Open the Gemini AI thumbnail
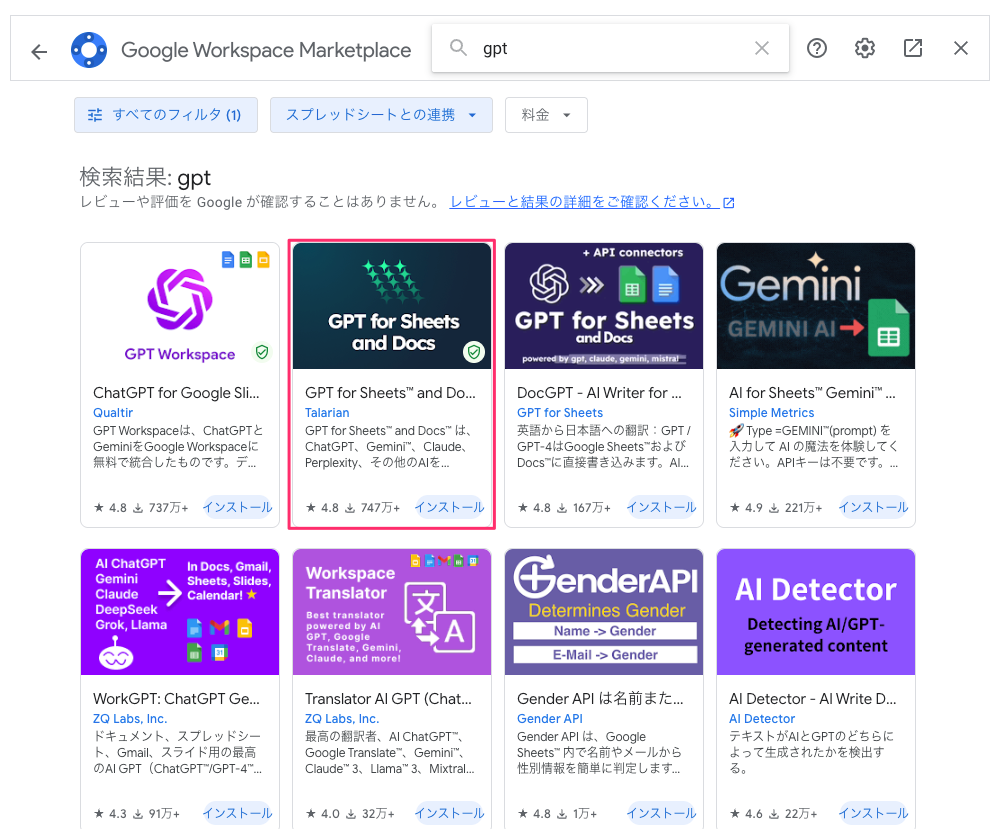The width and height of the screenshot is (998, 829). pos(816,306)
